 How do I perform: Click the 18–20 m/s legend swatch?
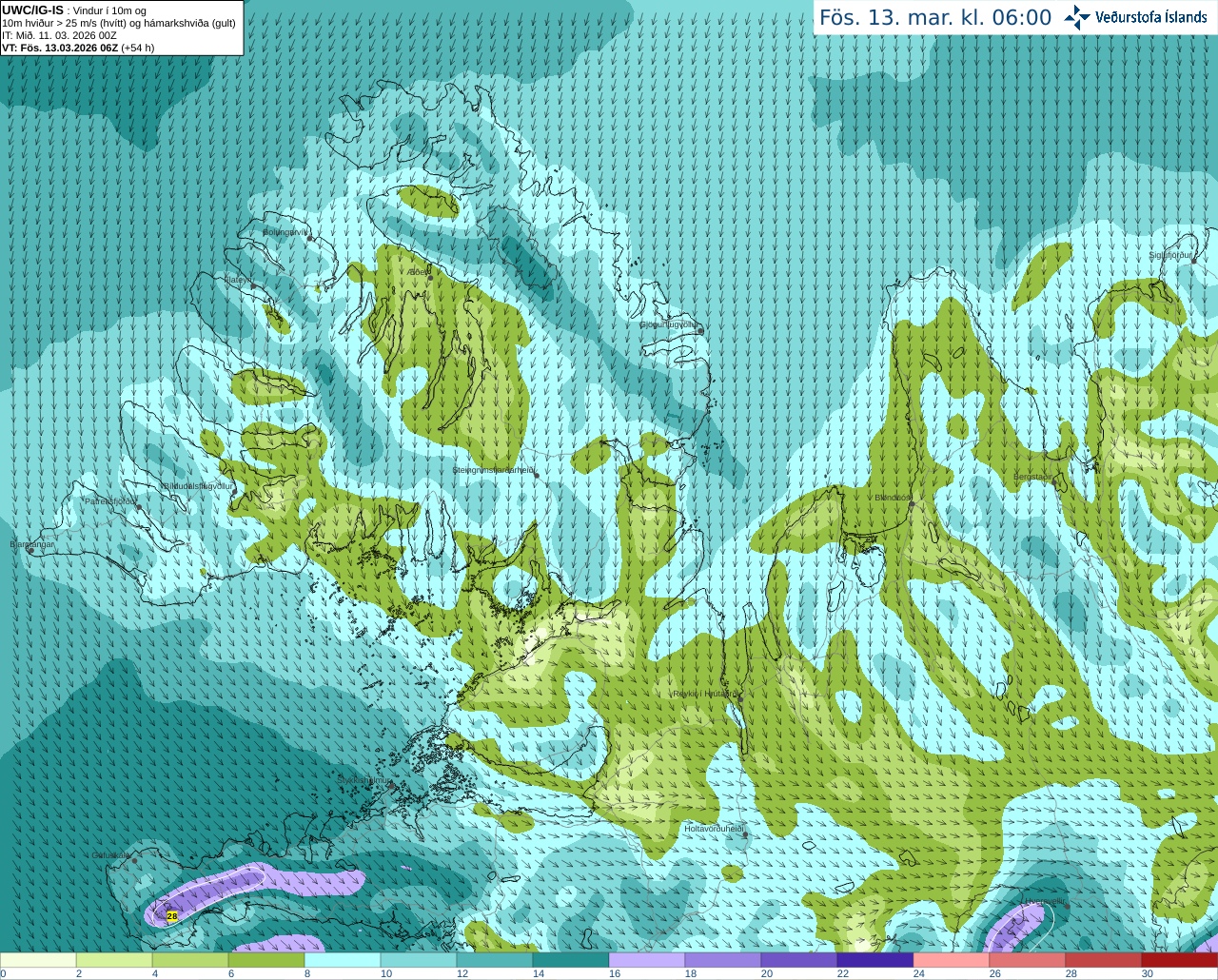[723, 960]
